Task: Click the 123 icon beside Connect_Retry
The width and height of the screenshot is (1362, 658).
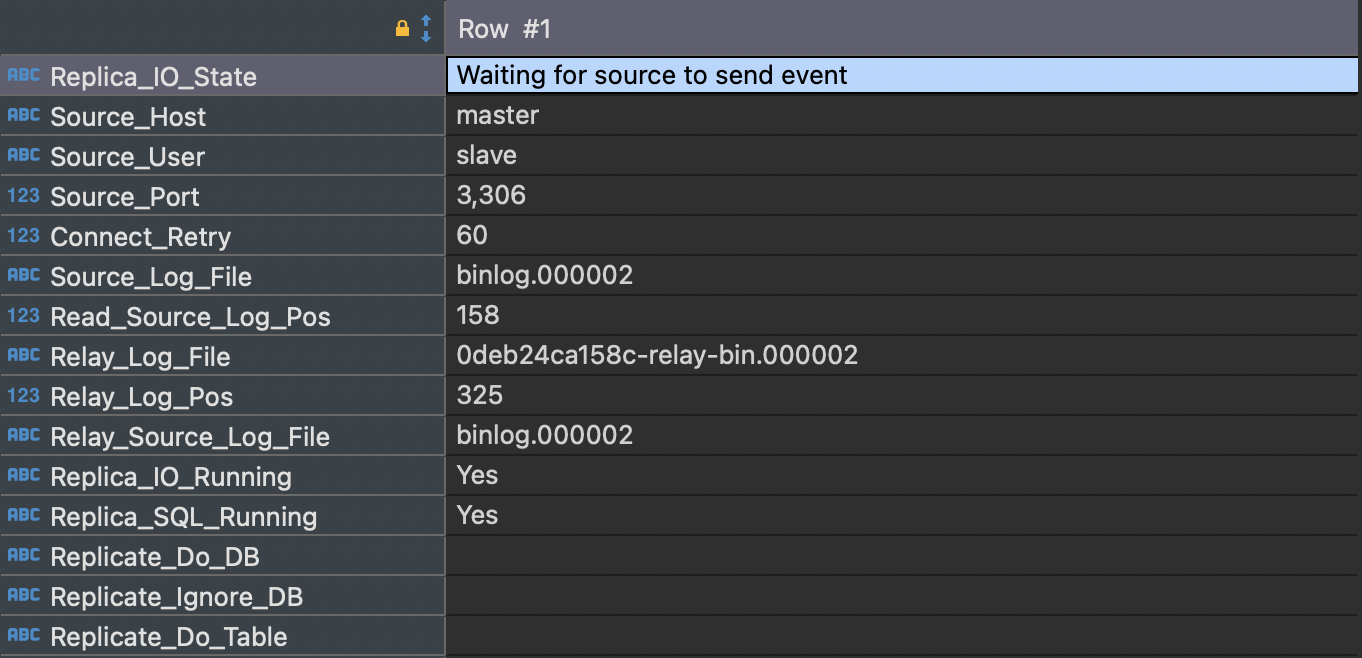Action: pyautogui.click(x=24, y=236)
